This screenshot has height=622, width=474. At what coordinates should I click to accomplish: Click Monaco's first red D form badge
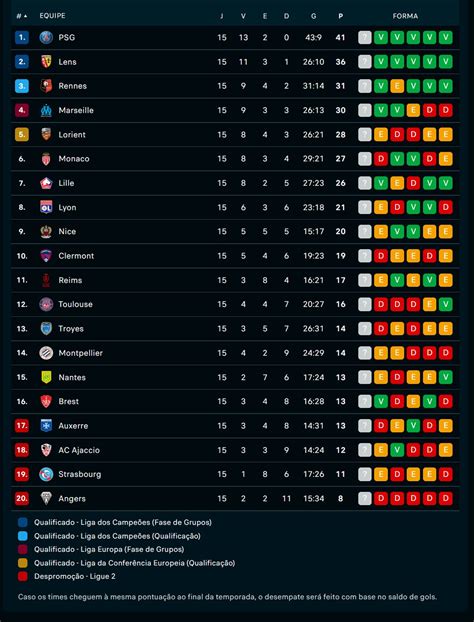381,159
